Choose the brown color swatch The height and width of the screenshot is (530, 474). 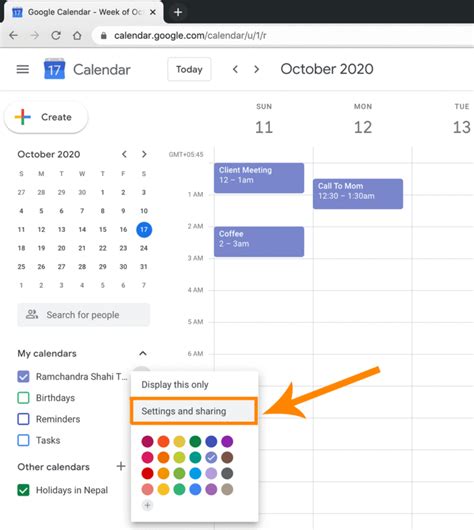(x=227, y=457)
